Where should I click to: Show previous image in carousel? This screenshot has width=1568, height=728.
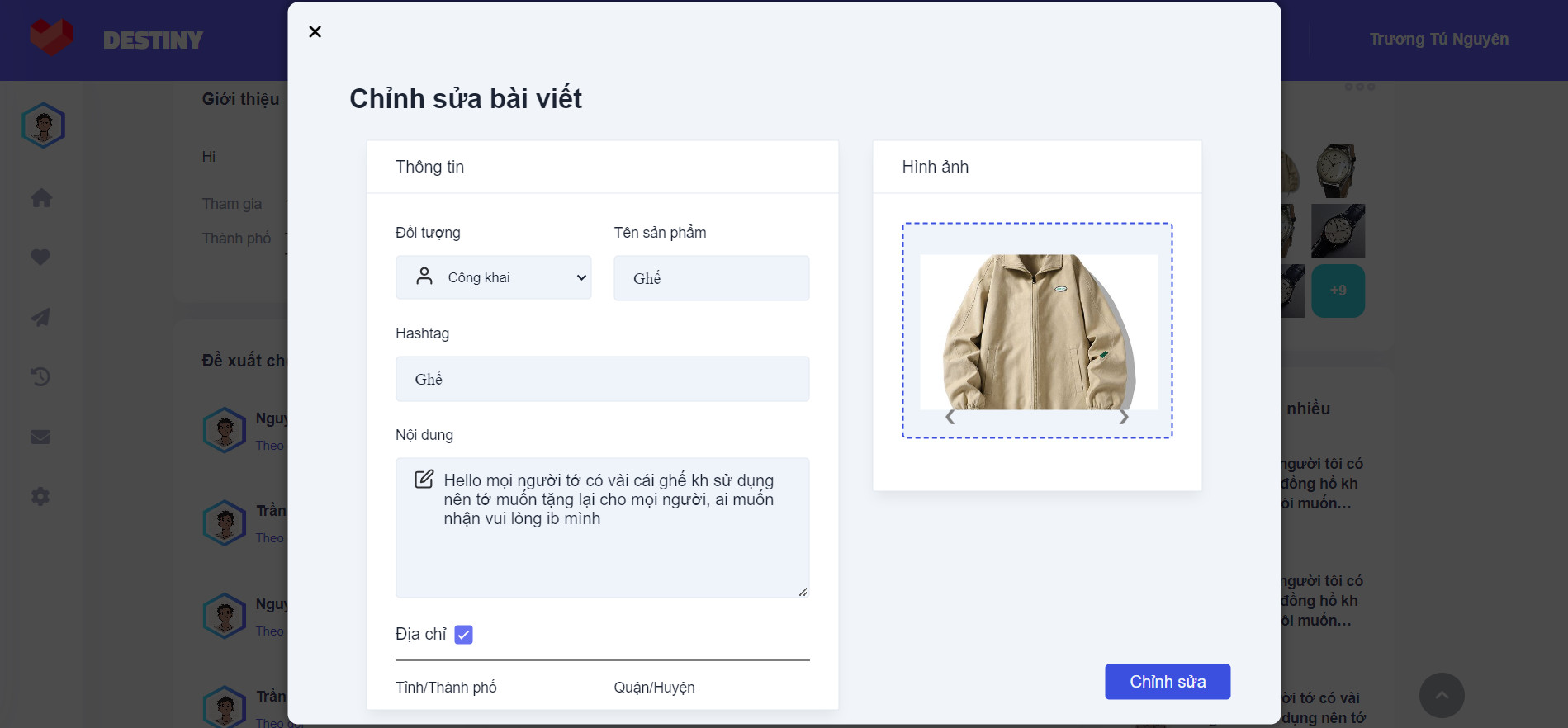pyautogui.click(x=950, y=417)
